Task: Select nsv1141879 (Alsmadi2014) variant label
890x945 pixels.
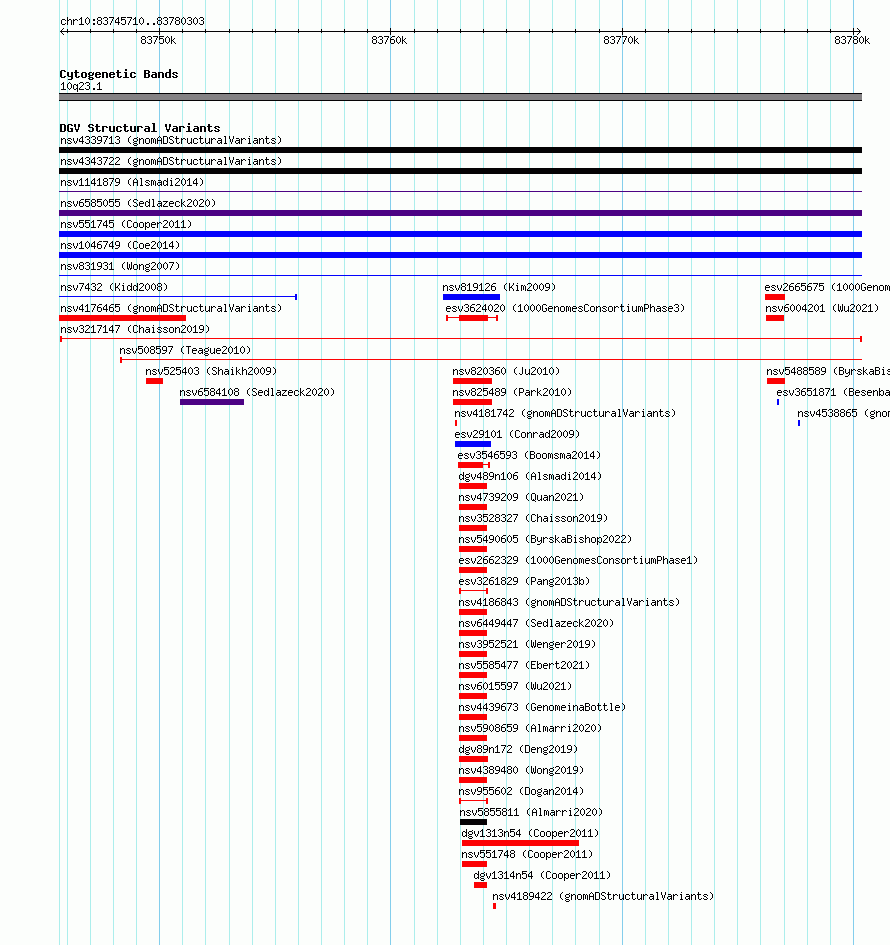Action: click(x=132, y=182)
